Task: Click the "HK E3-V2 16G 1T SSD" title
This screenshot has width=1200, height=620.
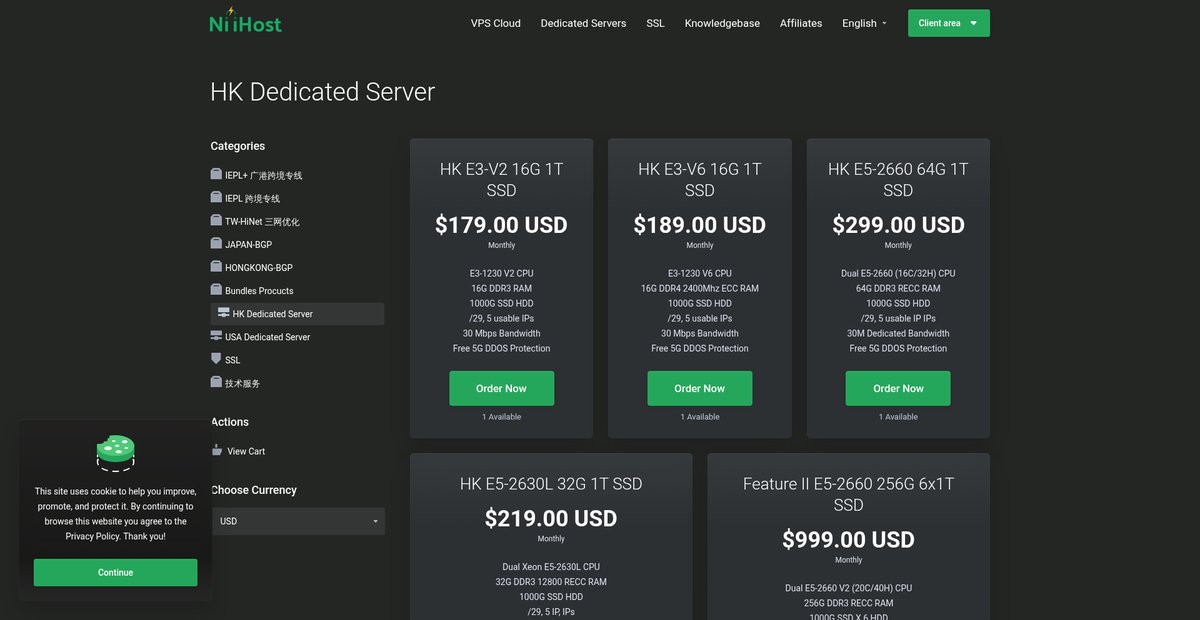Action: pos(501,180)
